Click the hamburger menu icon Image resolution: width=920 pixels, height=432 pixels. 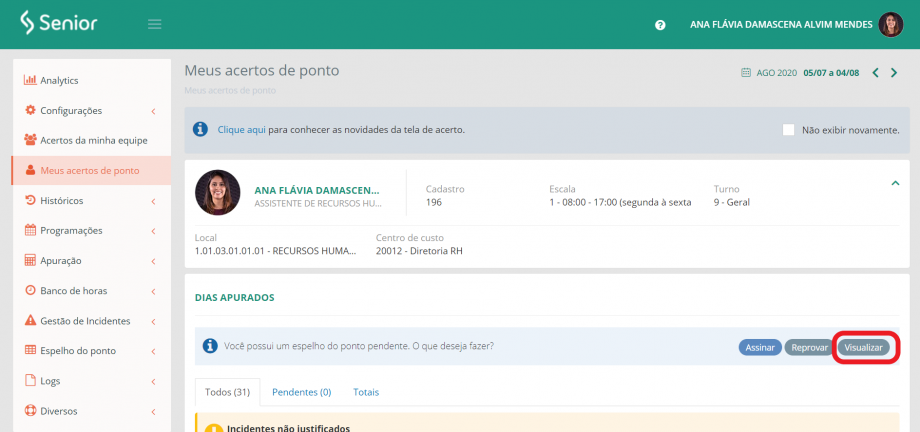pyautogui.click(x=155, y=24)
